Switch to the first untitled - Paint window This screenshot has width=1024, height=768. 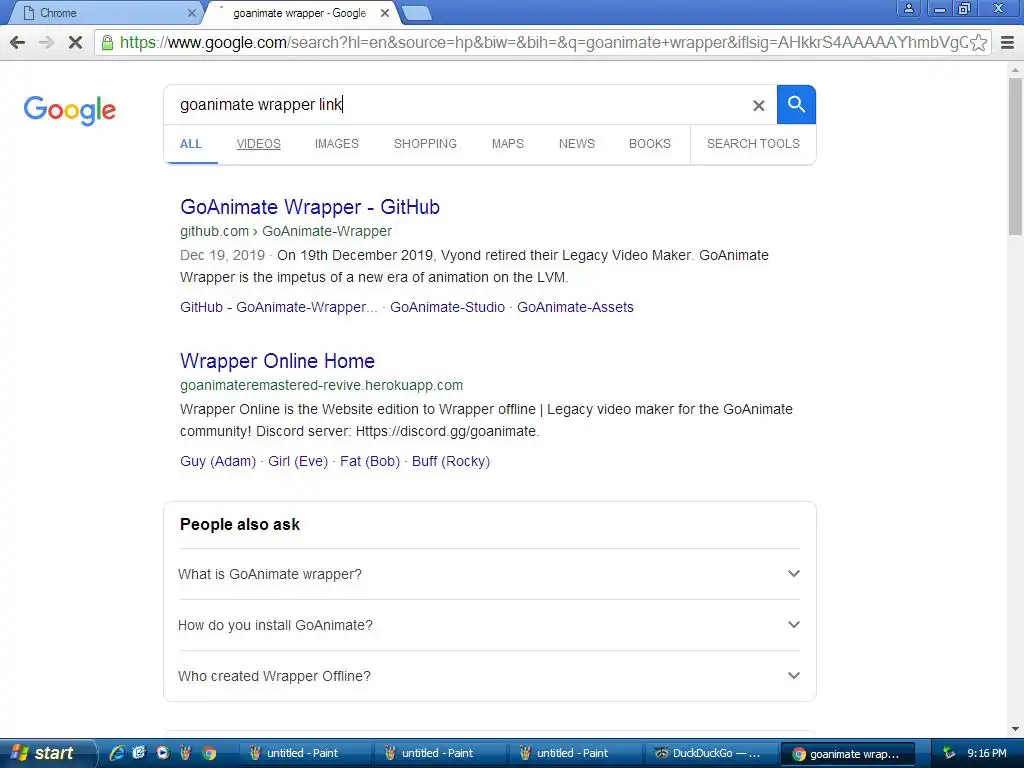[305, 753]
